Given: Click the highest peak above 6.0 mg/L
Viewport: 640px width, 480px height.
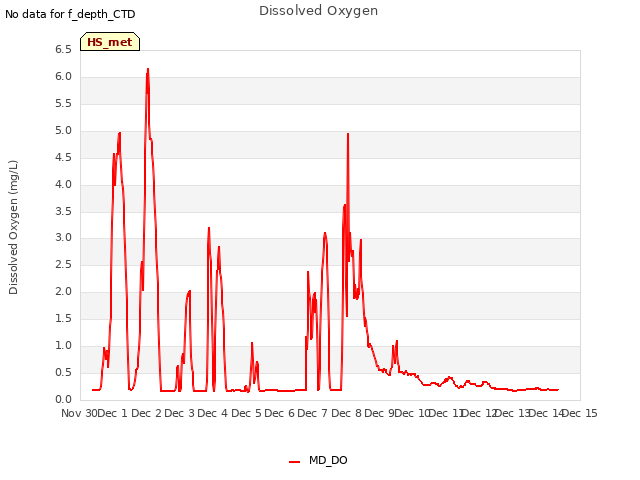Looking at the screenshot, I should (148, 69).
